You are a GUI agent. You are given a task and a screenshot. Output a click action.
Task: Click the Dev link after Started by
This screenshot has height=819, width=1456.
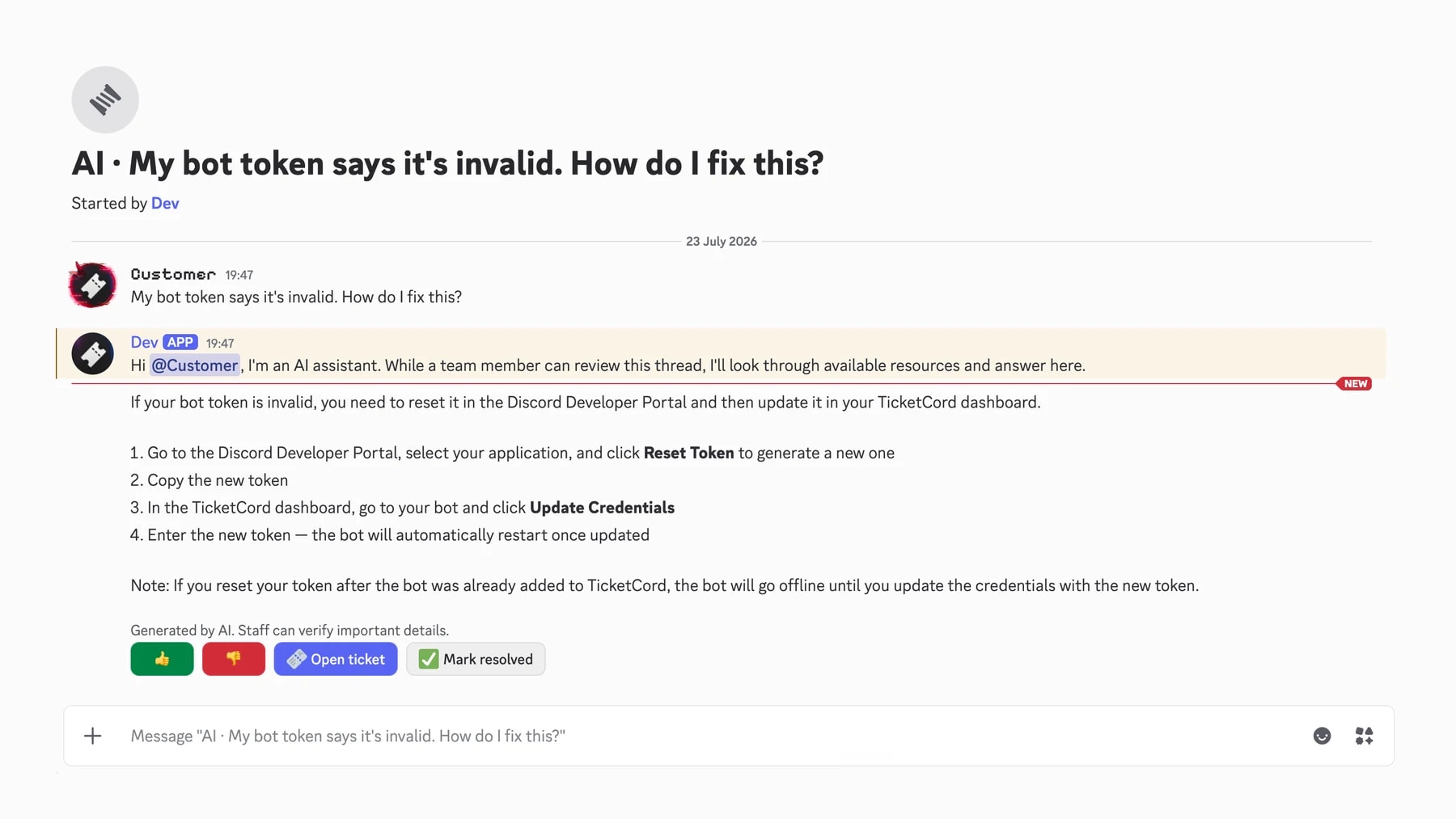(x=165, y=203)
